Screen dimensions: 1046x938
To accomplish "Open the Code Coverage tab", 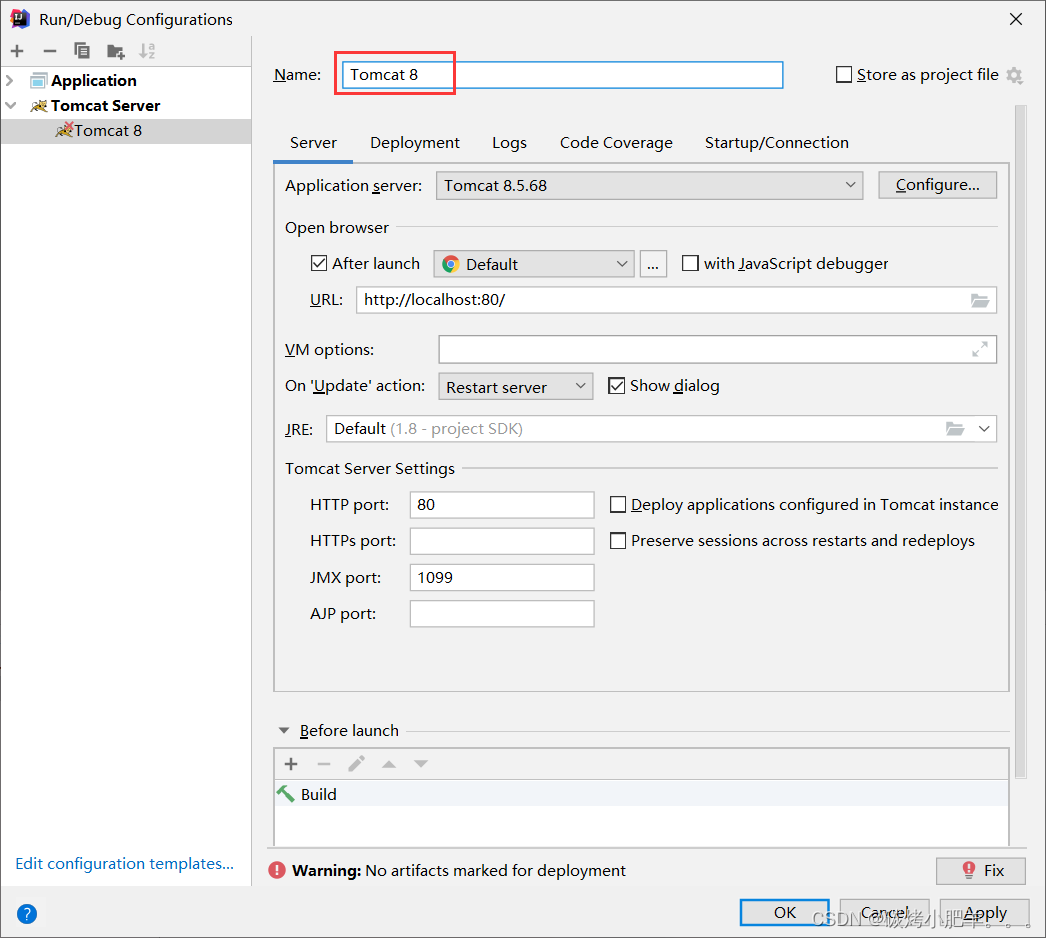I will [616, 143].
